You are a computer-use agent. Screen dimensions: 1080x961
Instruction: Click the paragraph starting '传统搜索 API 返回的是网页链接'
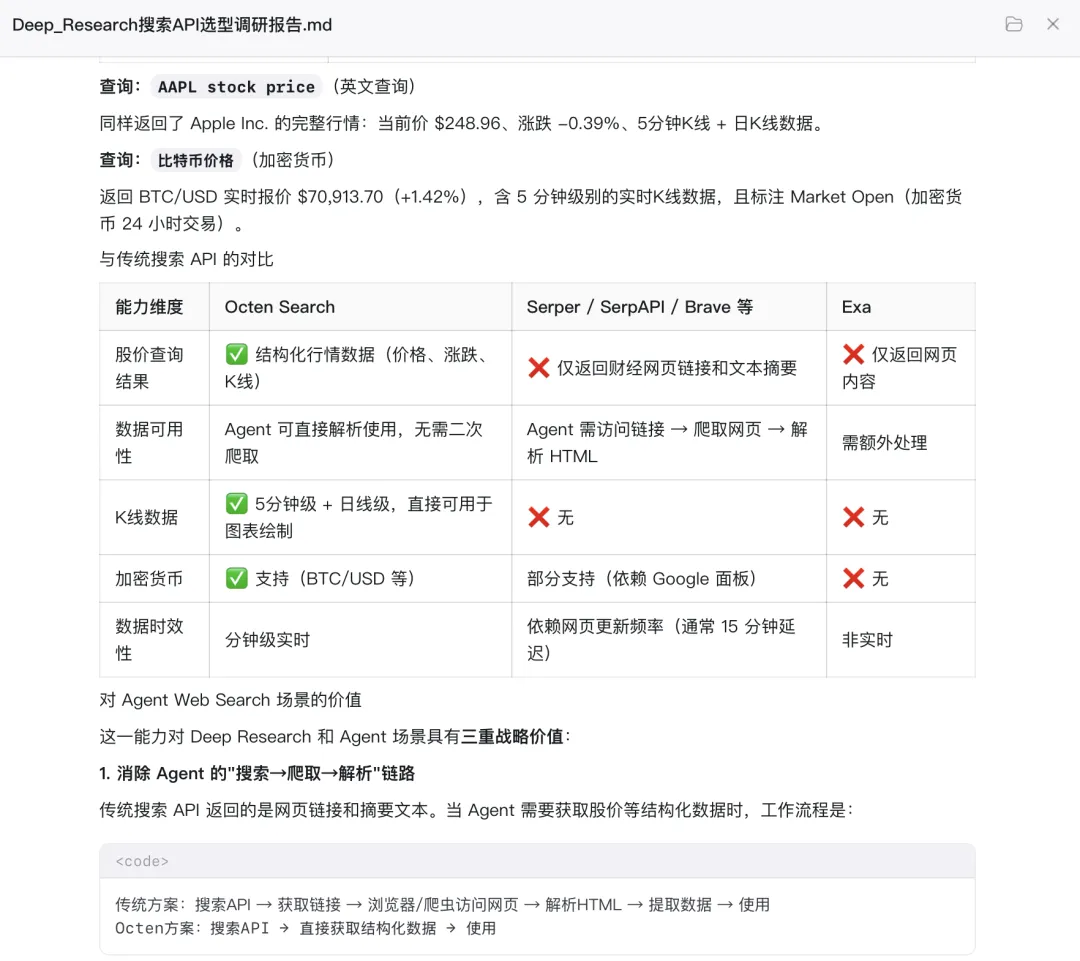point(477,810)
